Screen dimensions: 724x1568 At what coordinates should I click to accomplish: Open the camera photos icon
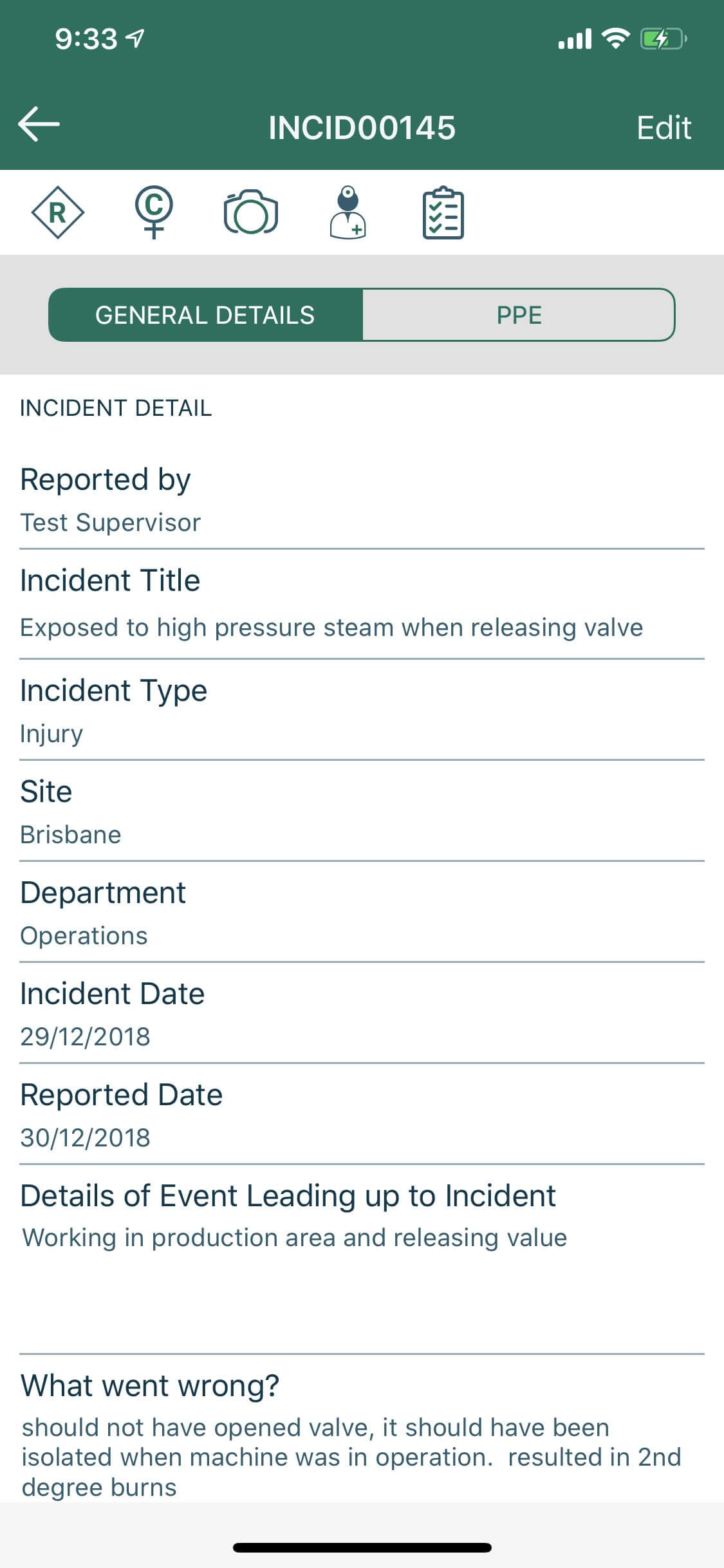(250, 212)
